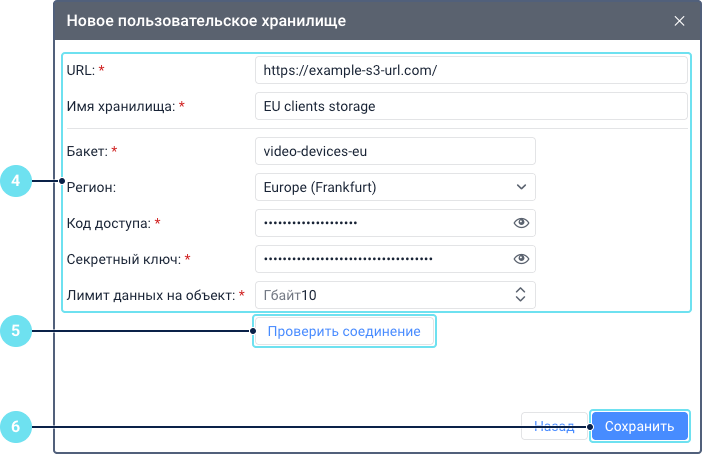
Task: Click the URL input field
Action: (471, 70)
